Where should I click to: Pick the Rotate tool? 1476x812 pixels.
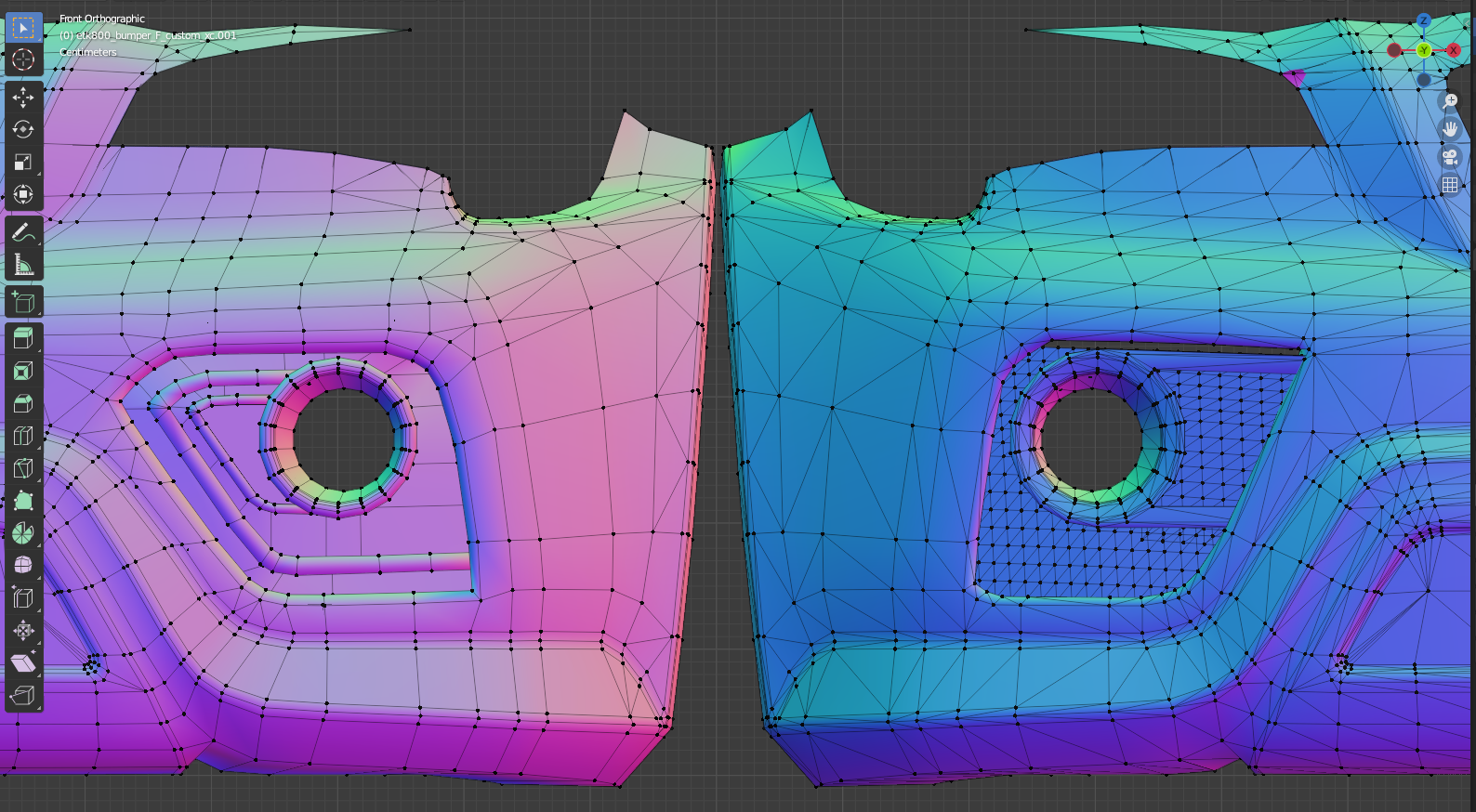click(x=23, y=129)
